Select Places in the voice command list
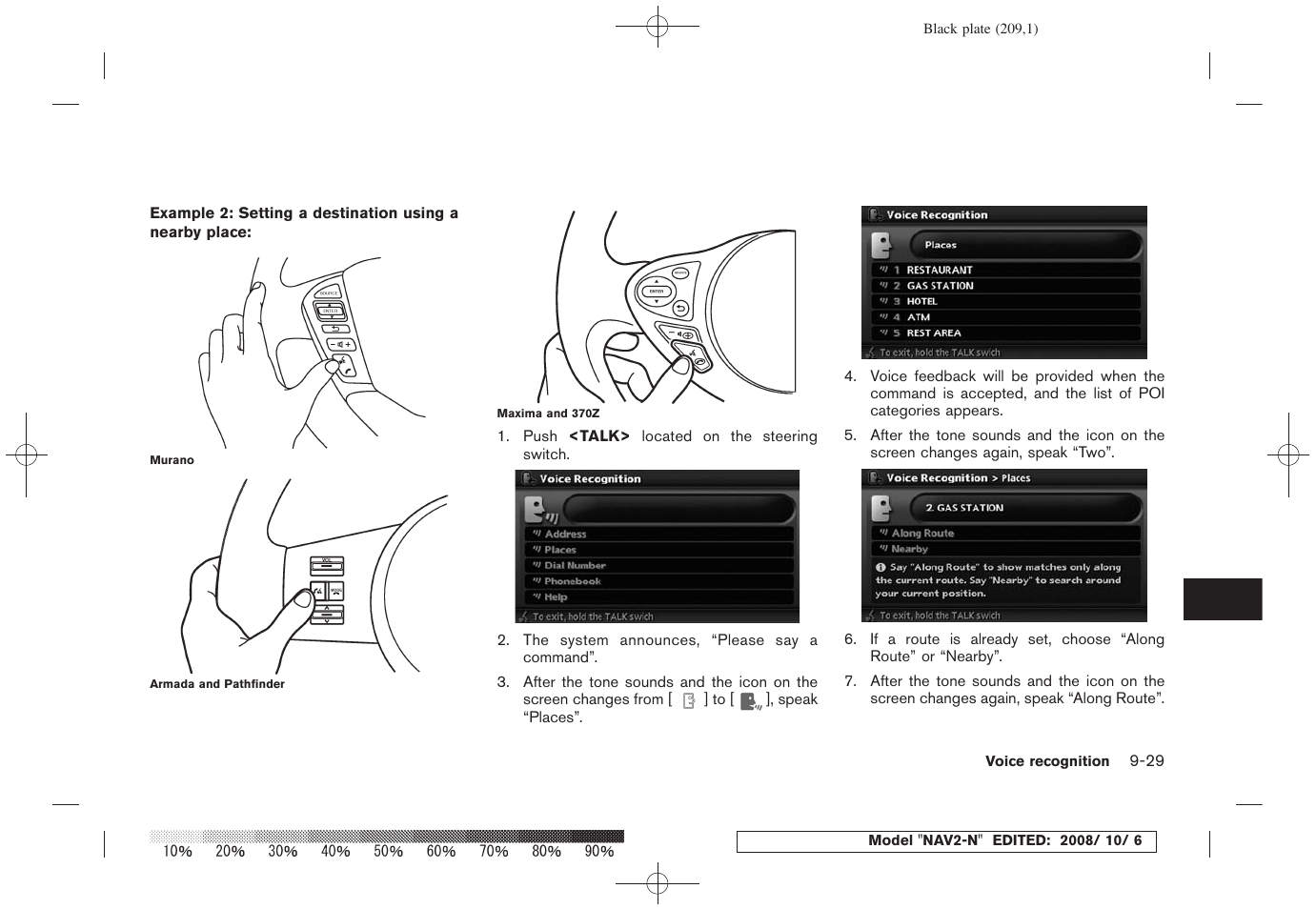This screenshot has height=909, width=1316. (659, 550)
